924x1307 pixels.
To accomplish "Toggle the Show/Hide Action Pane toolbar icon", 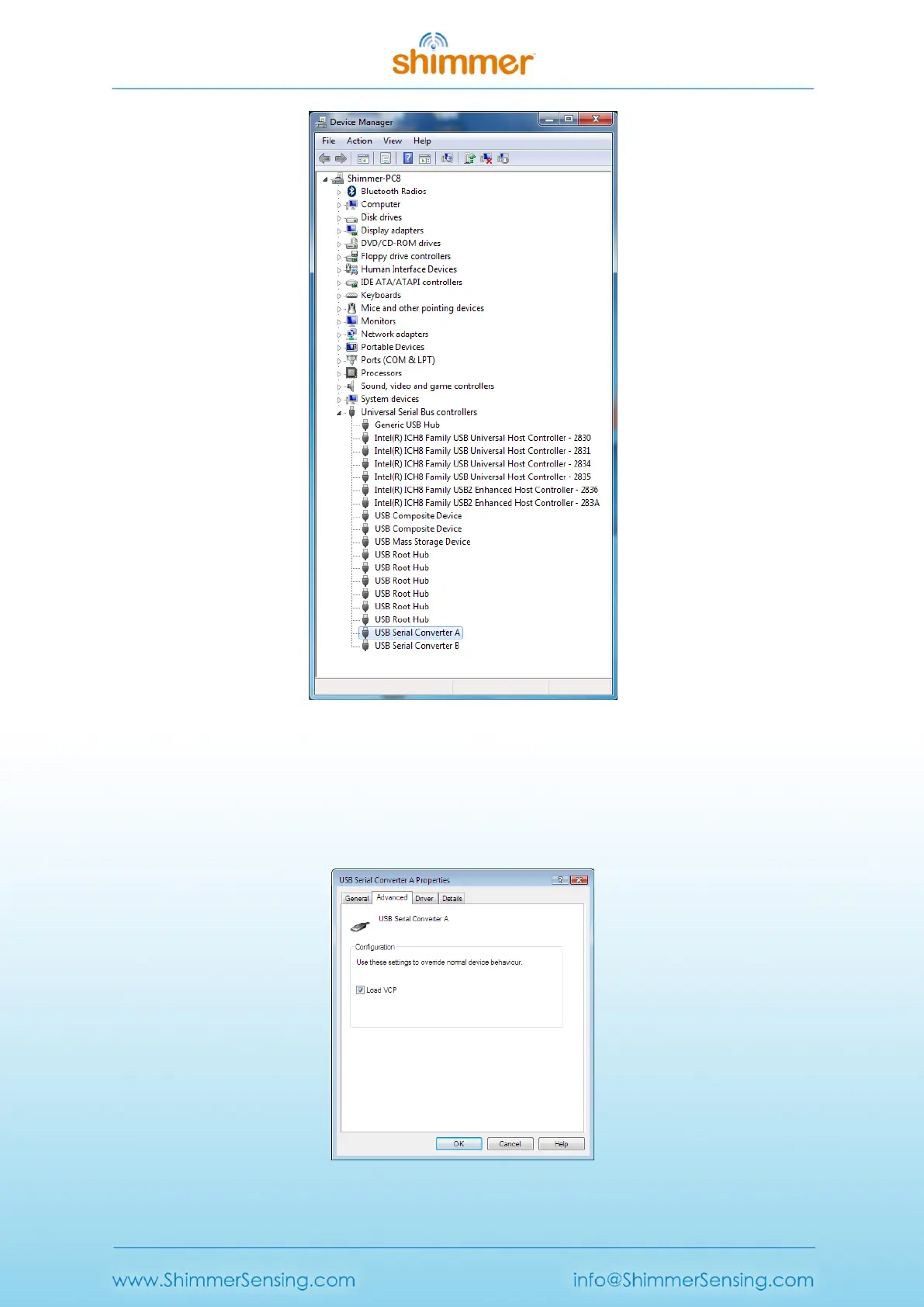I will (424, 158).
